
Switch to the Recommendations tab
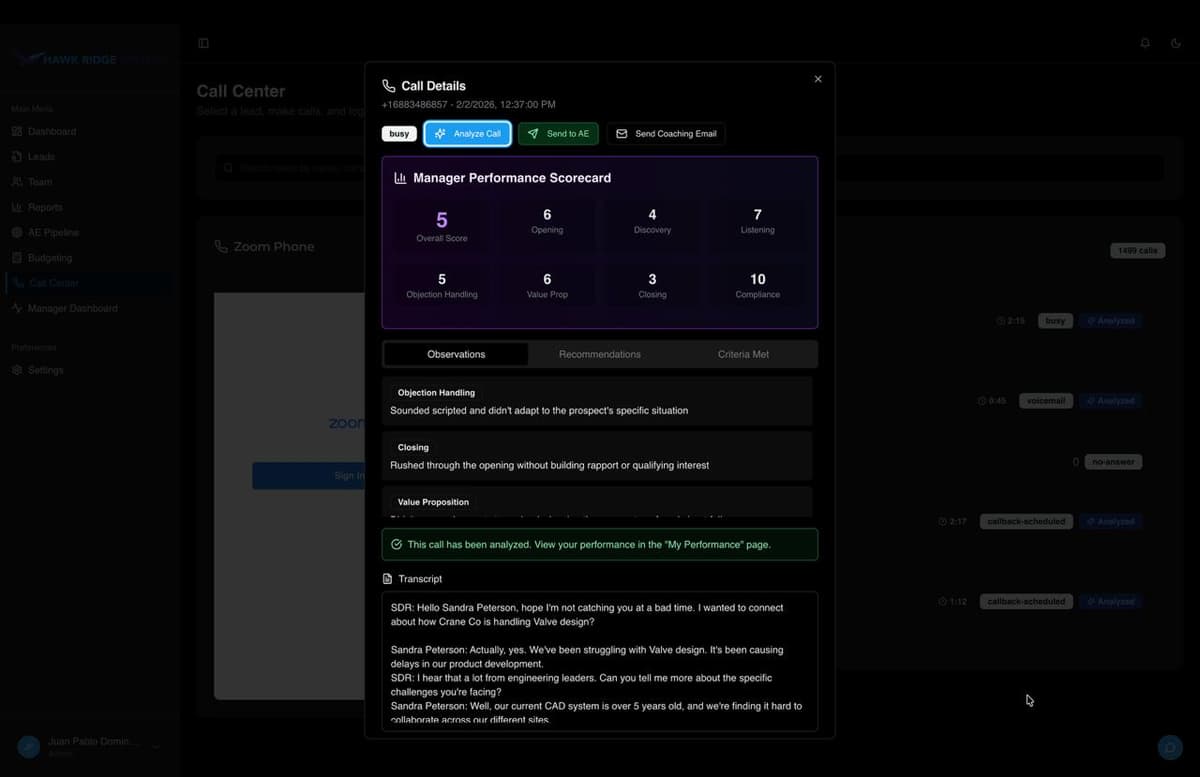coord(599,354)
